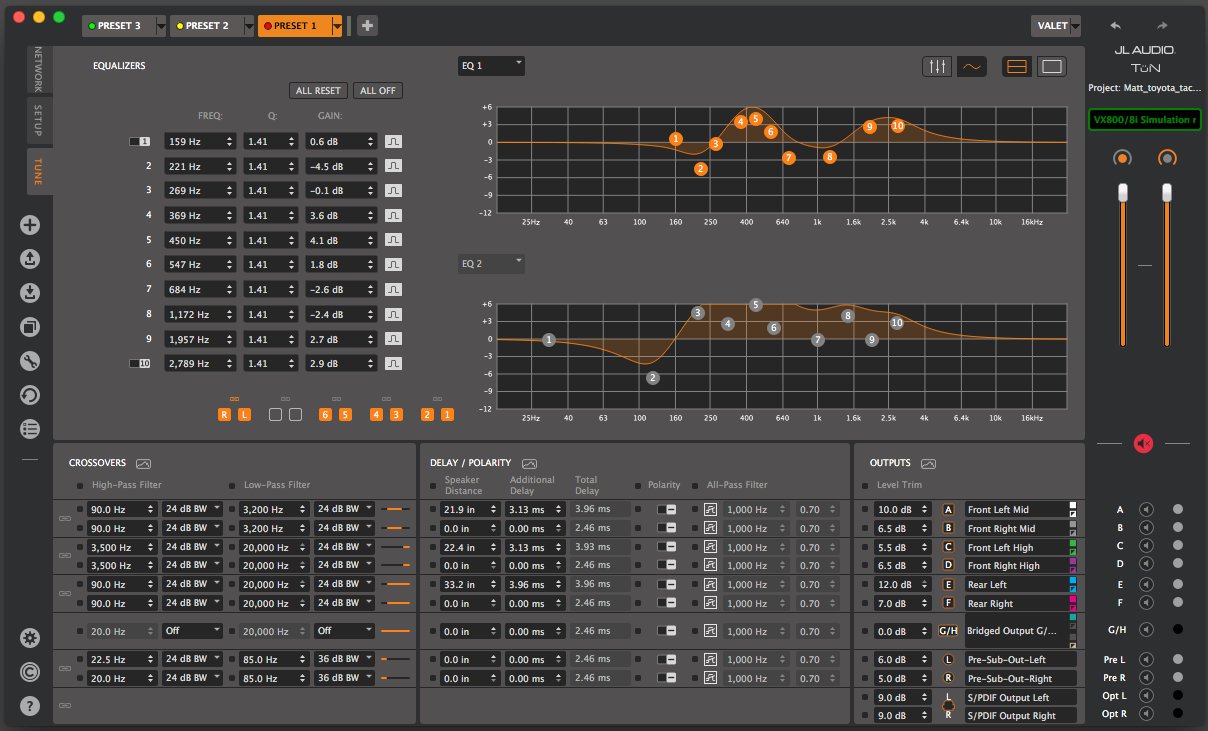This screenshot has width=1208, height=731.
Task: Click the copyright info sidebar icon
Action: point(30,671)
